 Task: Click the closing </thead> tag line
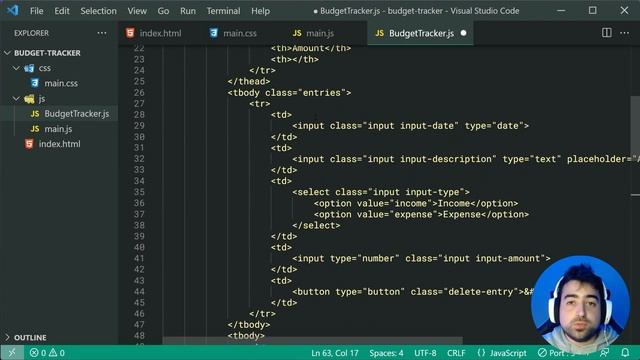pos(249,81)
